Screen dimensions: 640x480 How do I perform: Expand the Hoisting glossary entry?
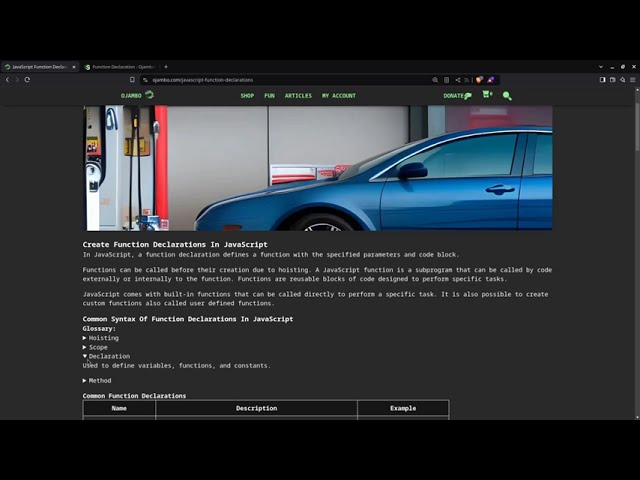101,338
